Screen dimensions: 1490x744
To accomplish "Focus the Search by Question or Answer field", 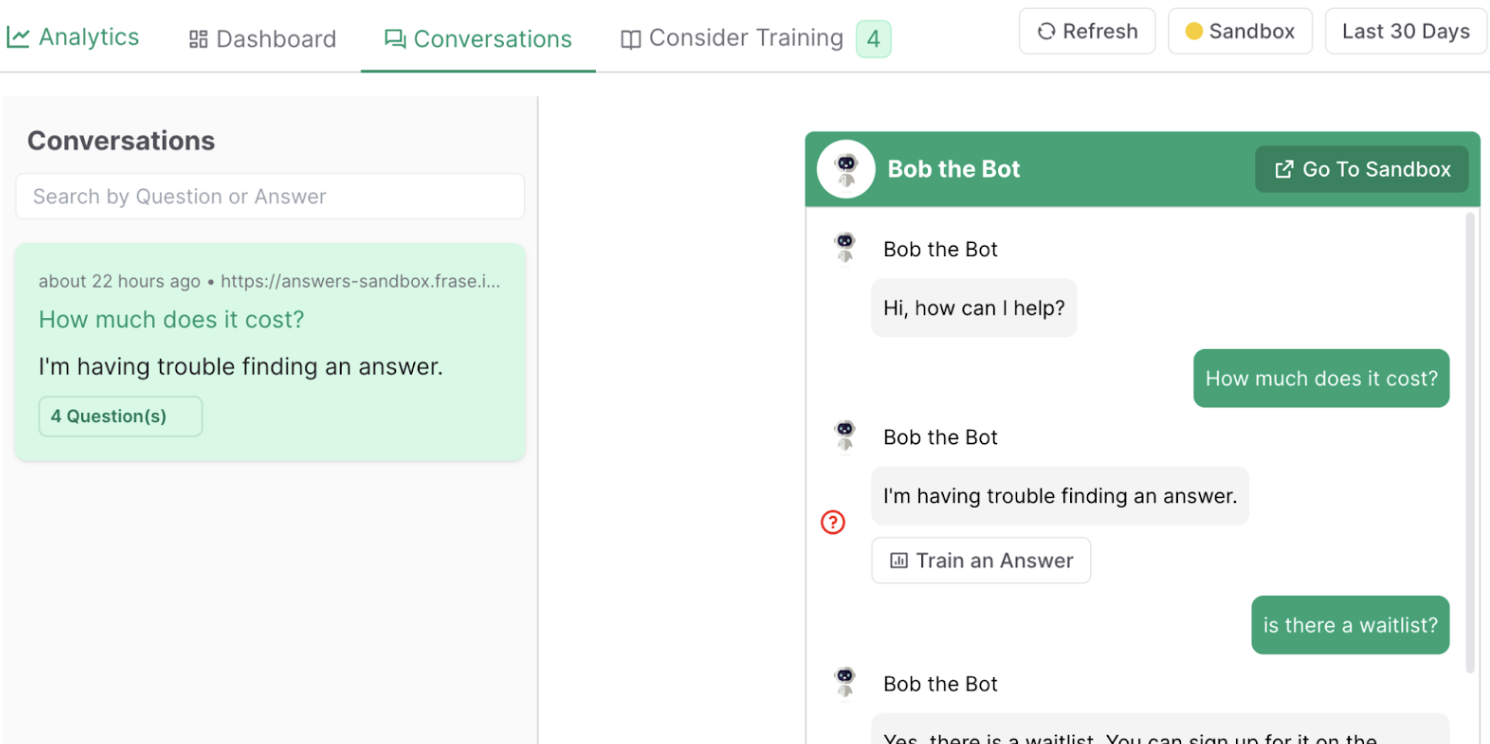I will pos(270,196).
